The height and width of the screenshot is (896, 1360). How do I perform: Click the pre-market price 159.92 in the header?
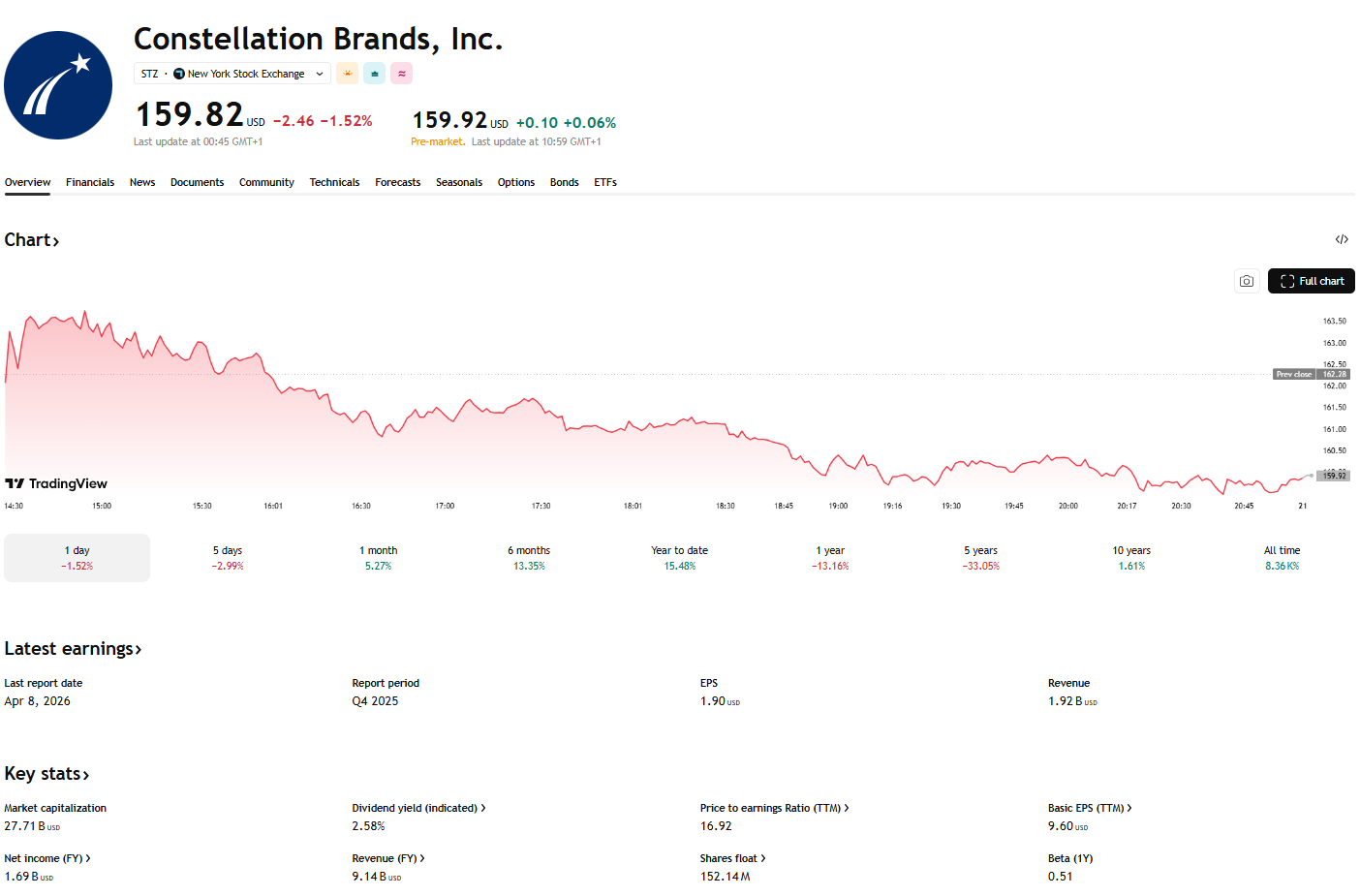coord(449,120)
